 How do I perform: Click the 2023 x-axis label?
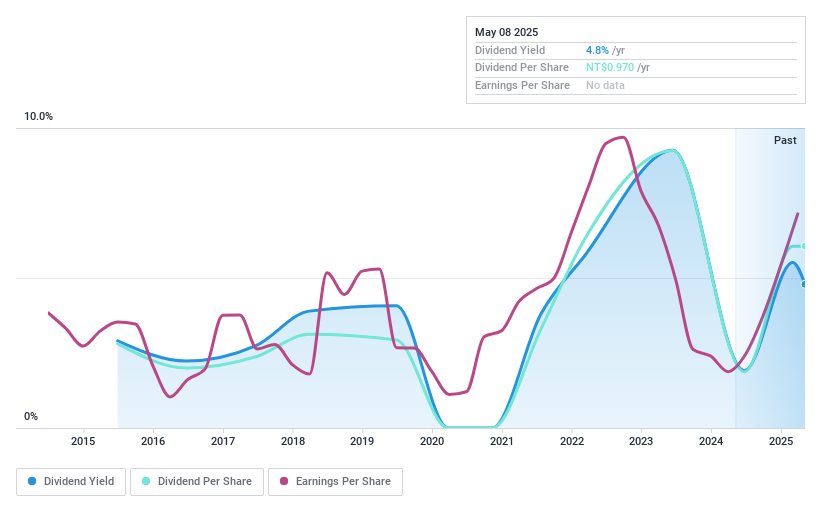(x=641, y=441)
